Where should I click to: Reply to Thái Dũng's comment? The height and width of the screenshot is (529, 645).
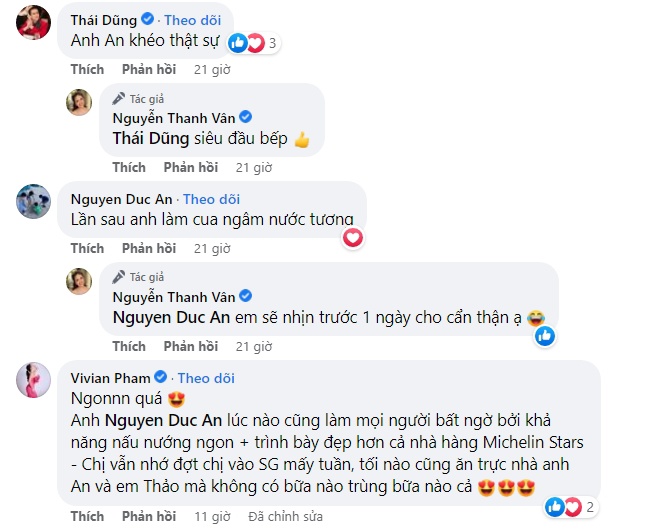(x=149, y=69)
